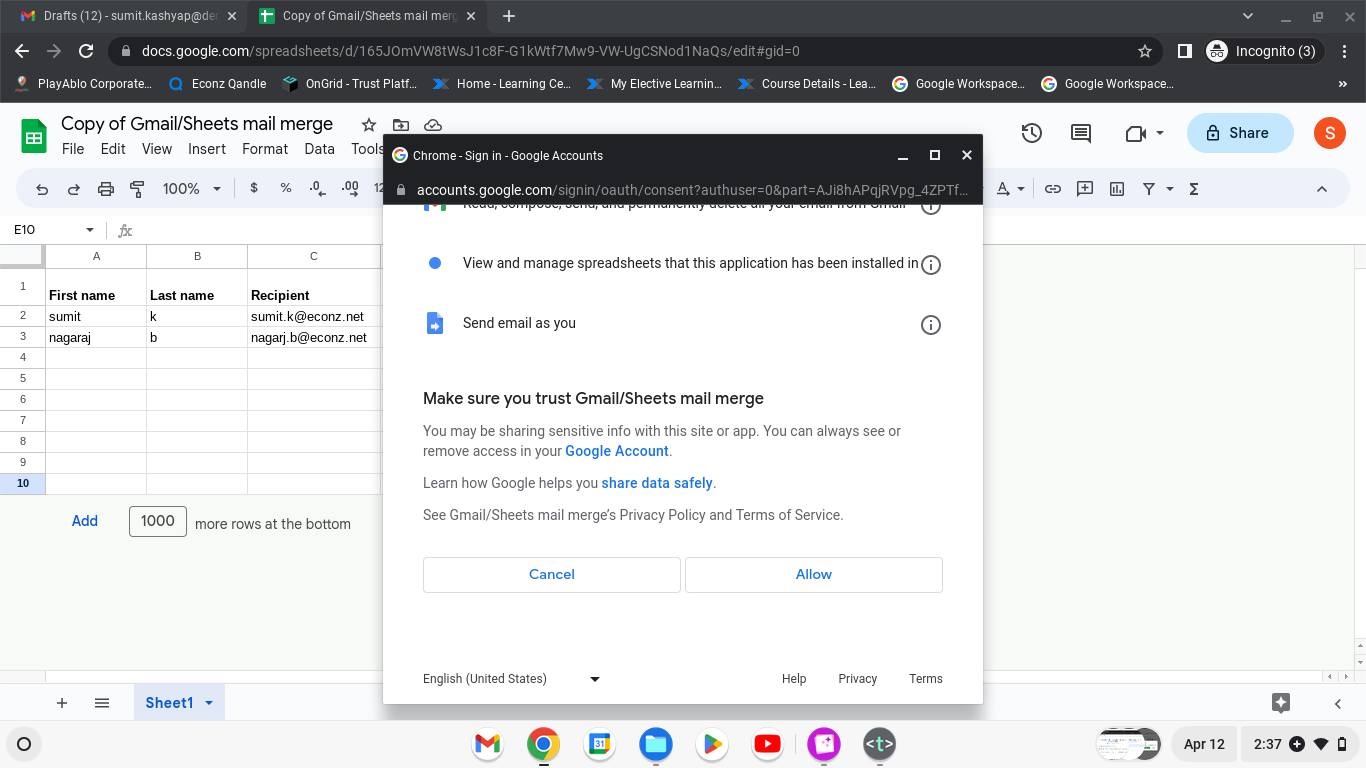The width and height of the screenshot is (1366, 768).
Task: Select the Recipient header cell
Action: tap(314, 287)
